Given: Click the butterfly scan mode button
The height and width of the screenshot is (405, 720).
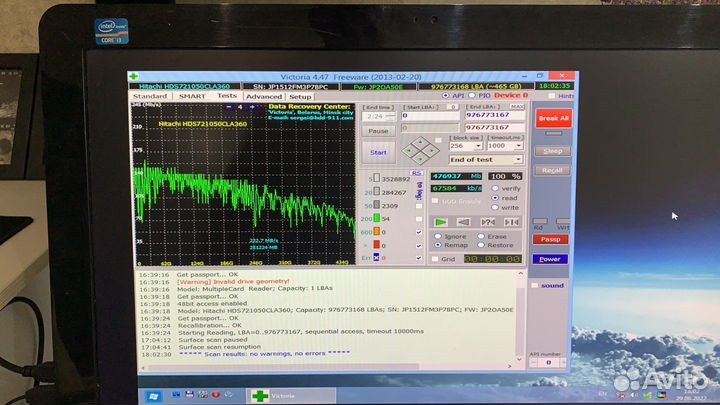Looking at the screenshot, I should [x=512, y=222].
